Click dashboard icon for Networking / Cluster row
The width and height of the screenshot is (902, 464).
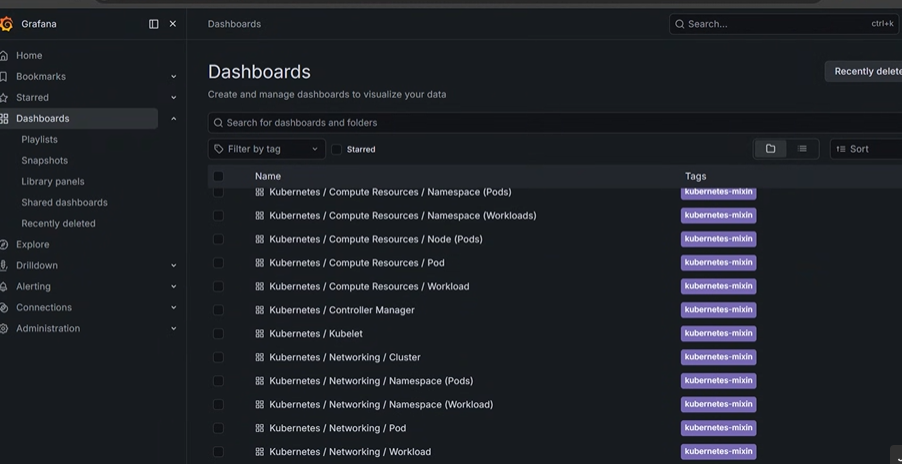pyautogui.click(x=259, y=357)
